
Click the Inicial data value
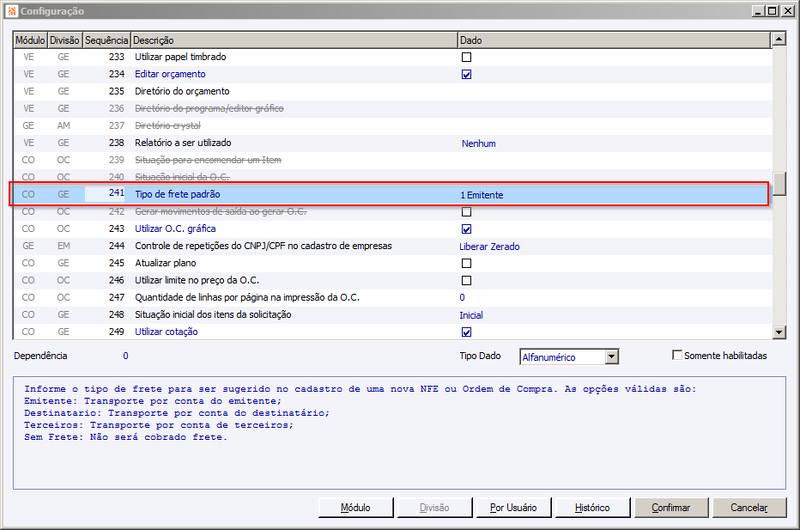click(x=471, y=315)
